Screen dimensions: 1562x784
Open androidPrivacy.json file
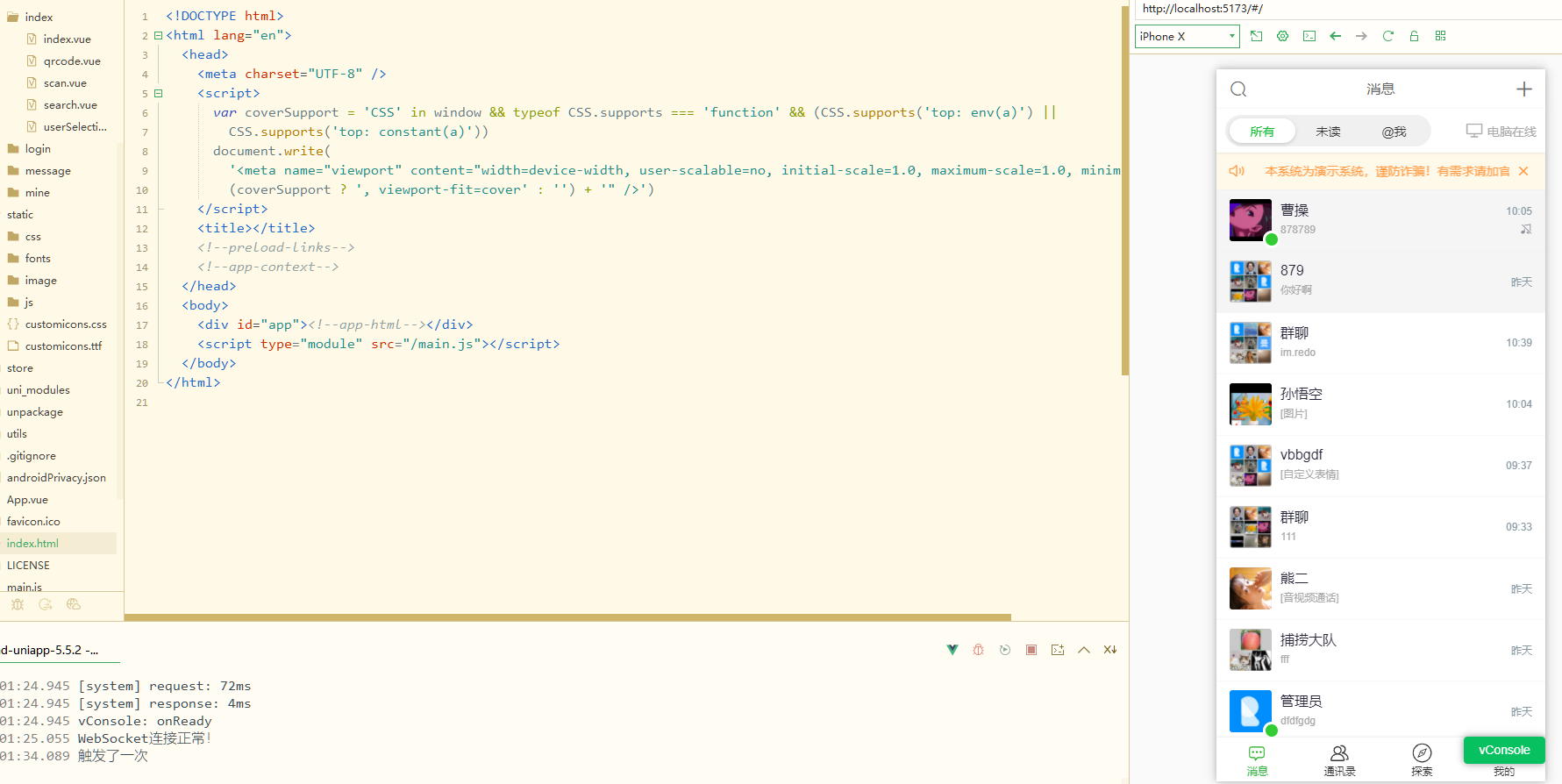56,478
